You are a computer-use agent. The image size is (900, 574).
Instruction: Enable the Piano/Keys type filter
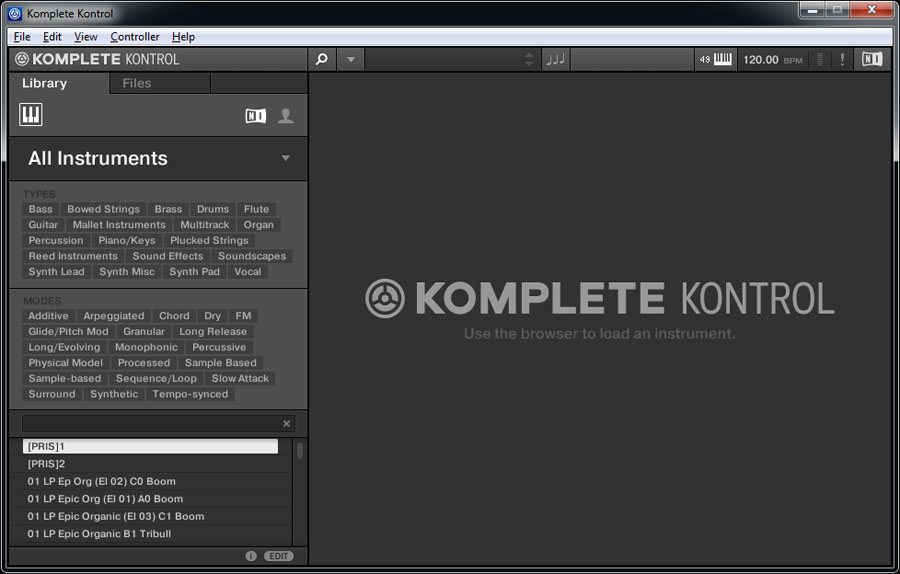pyautogui.click(x=127, y=240)
